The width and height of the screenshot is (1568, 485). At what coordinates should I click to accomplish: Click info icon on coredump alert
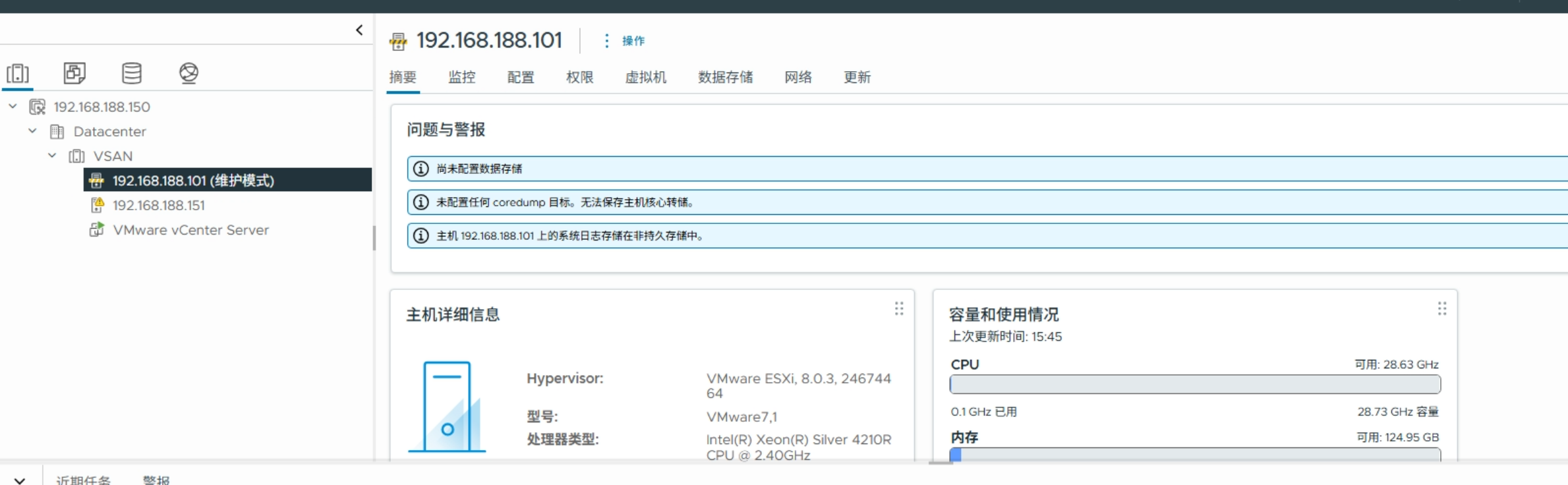pos(421,202)
